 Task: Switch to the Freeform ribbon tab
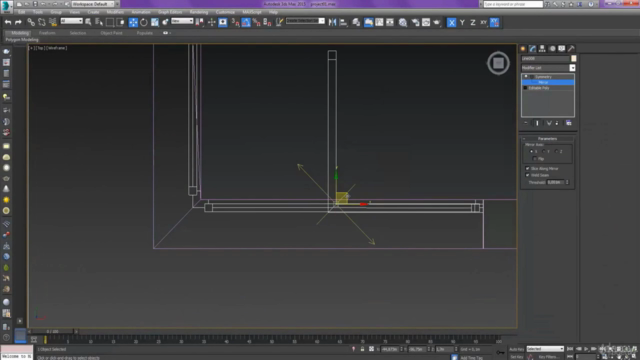47,33
